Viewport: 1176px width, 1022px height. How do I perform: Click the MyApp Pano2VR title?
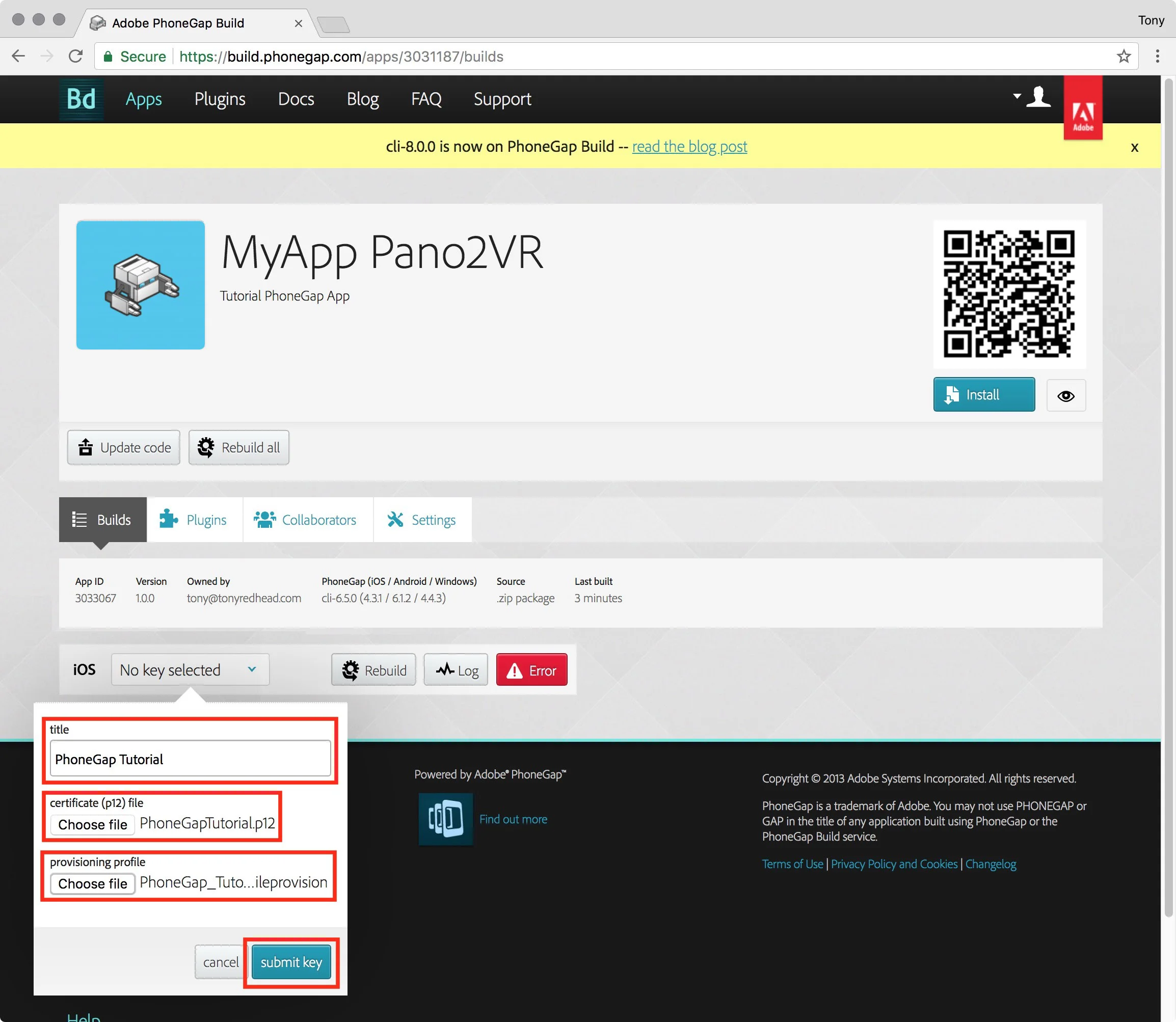pos(382,253)
